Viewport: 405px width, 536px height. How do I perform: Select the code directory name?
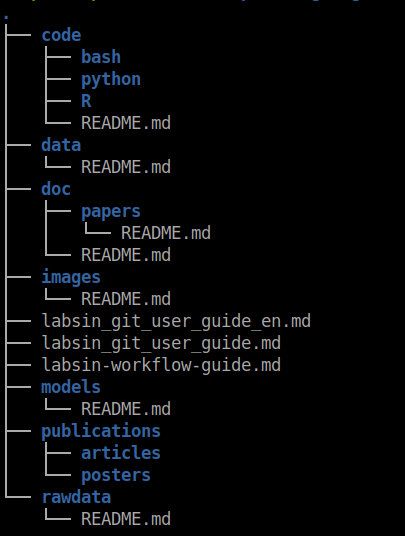[61, 35]
